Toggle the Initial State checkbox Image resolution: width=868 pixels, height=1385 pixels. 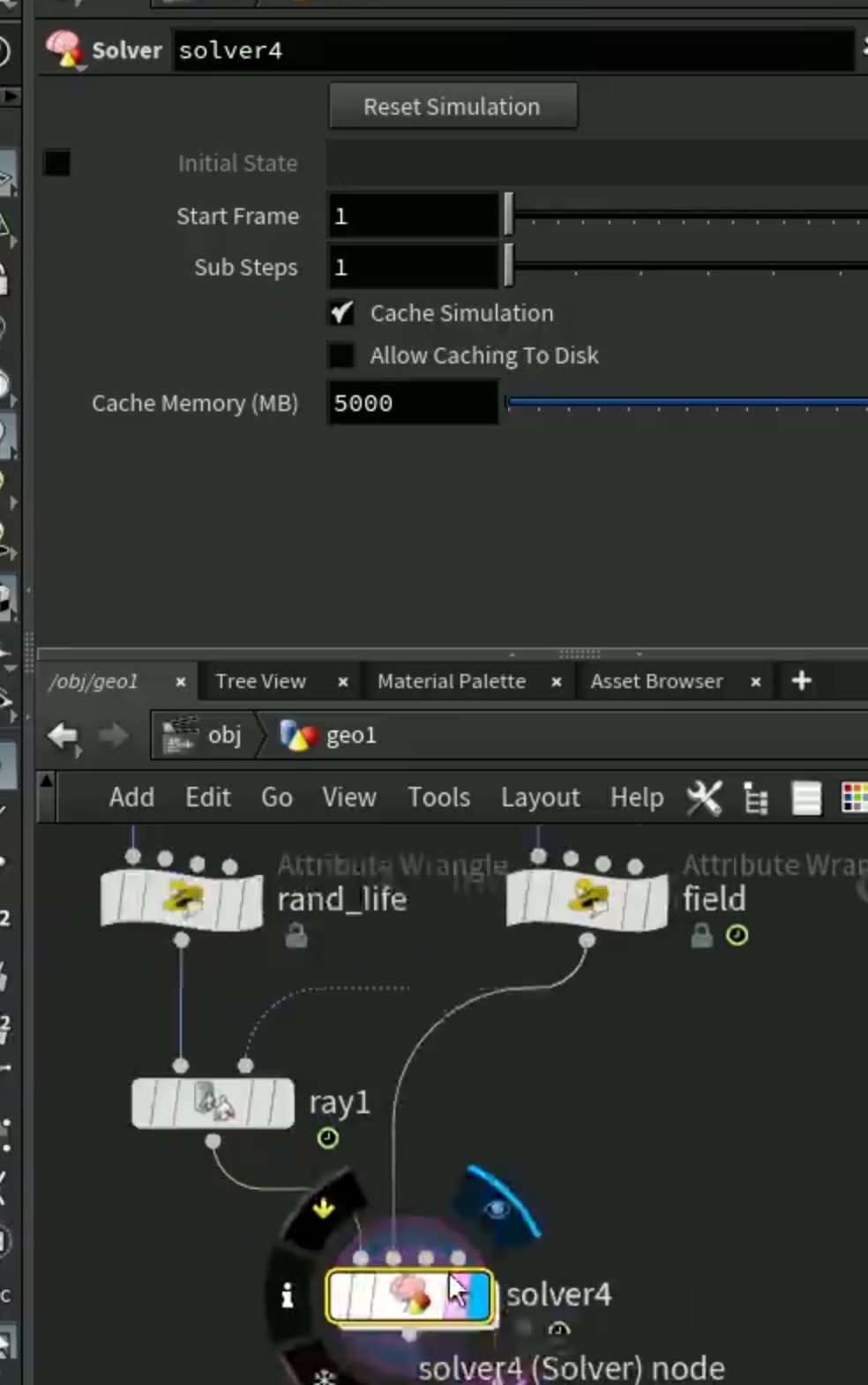tap(57, 163)
